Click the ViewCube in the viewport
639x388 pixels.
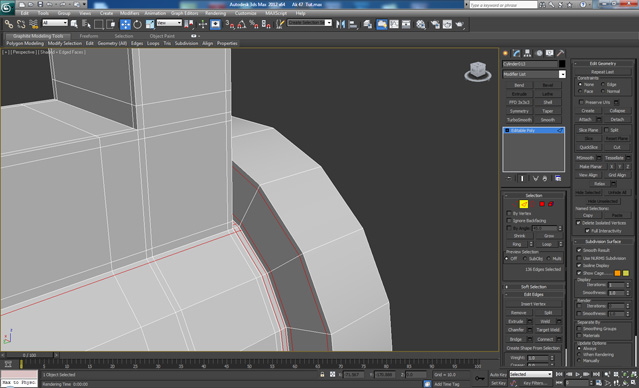(478, 71)
